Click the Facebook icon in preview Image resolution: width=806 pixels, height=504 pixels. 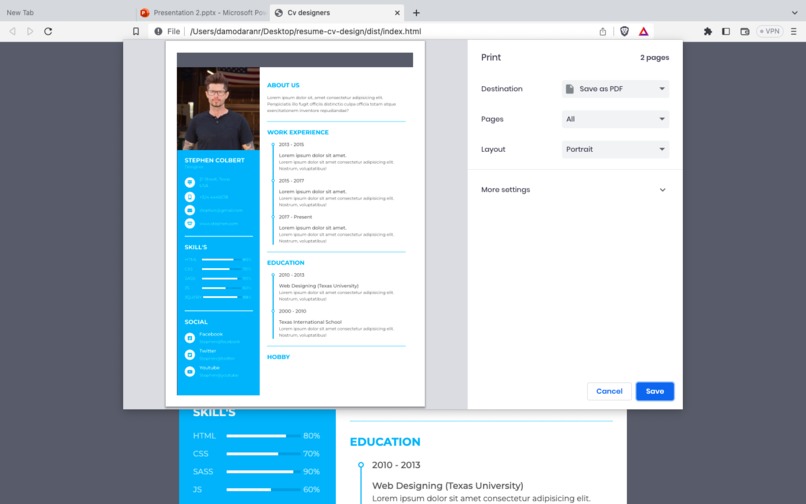(190, 338)
